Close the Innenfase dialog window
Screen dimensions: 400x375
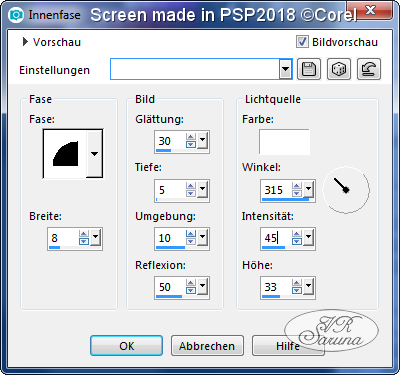[x=370, y=10]
